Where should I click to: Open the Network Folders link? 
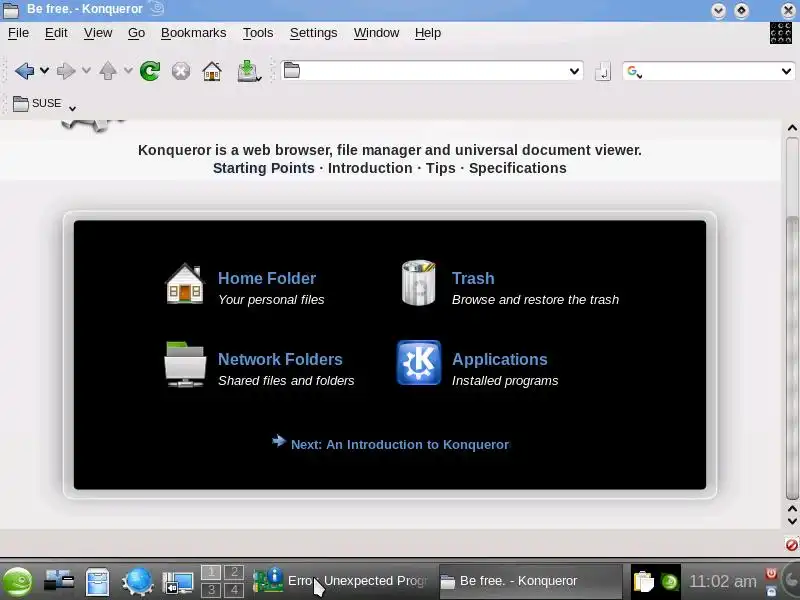(x=280, y=359)
